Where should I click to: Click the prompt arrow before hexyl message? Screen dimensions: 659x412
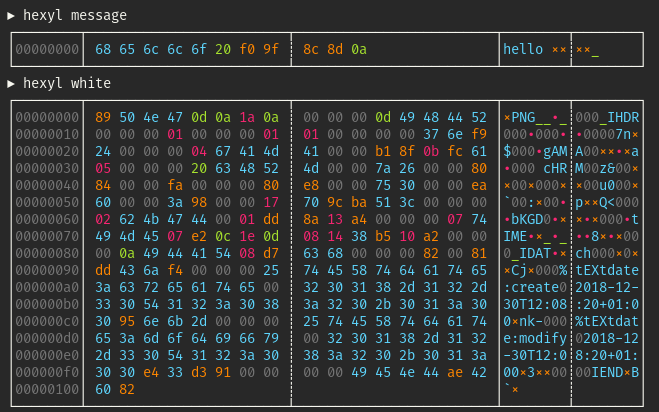(11, 16)
